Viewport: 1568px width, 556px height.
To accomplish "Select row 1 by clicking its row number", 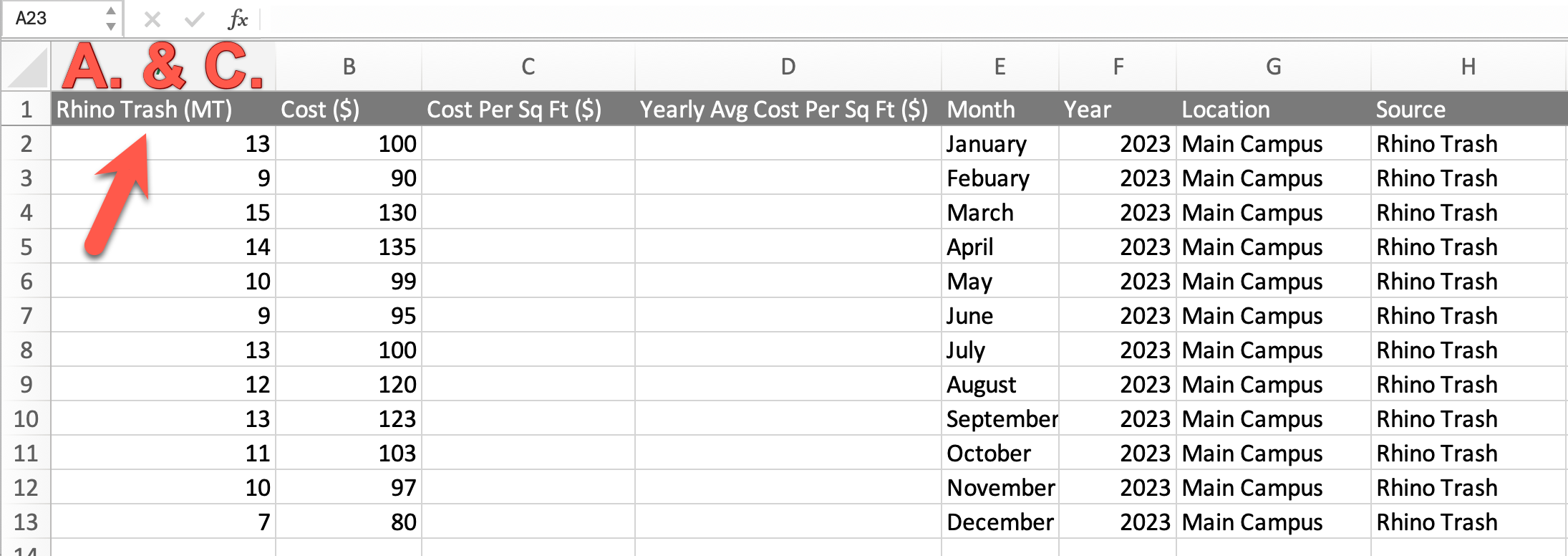I will click(26, 109).
